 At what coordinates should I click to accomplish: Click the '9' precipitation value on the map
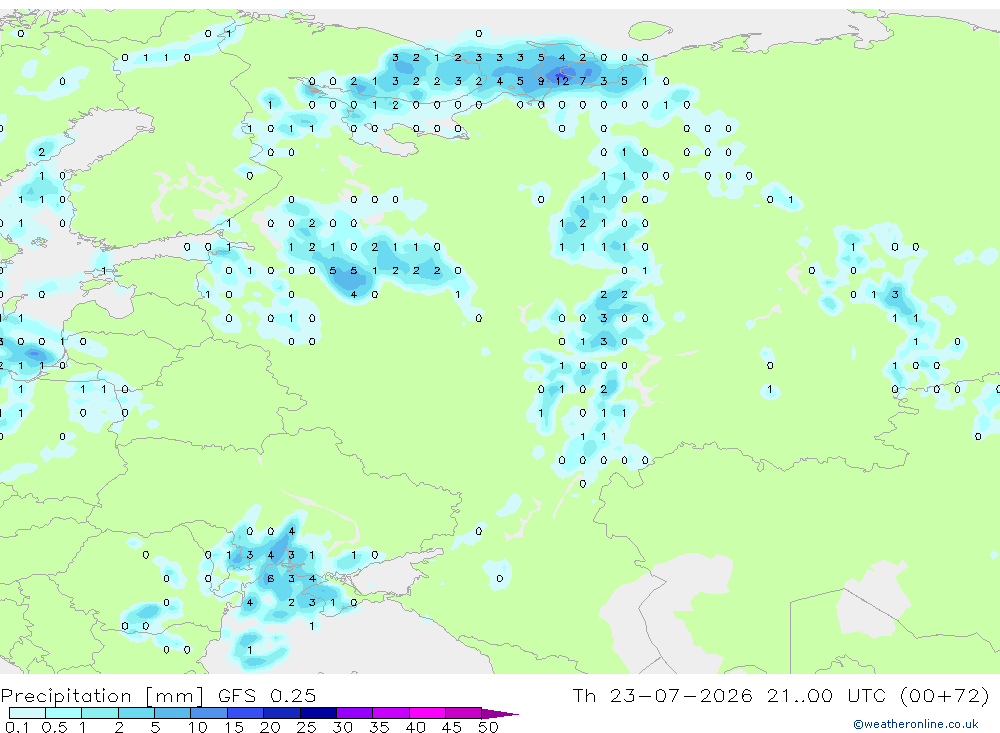tap(541, 81)
